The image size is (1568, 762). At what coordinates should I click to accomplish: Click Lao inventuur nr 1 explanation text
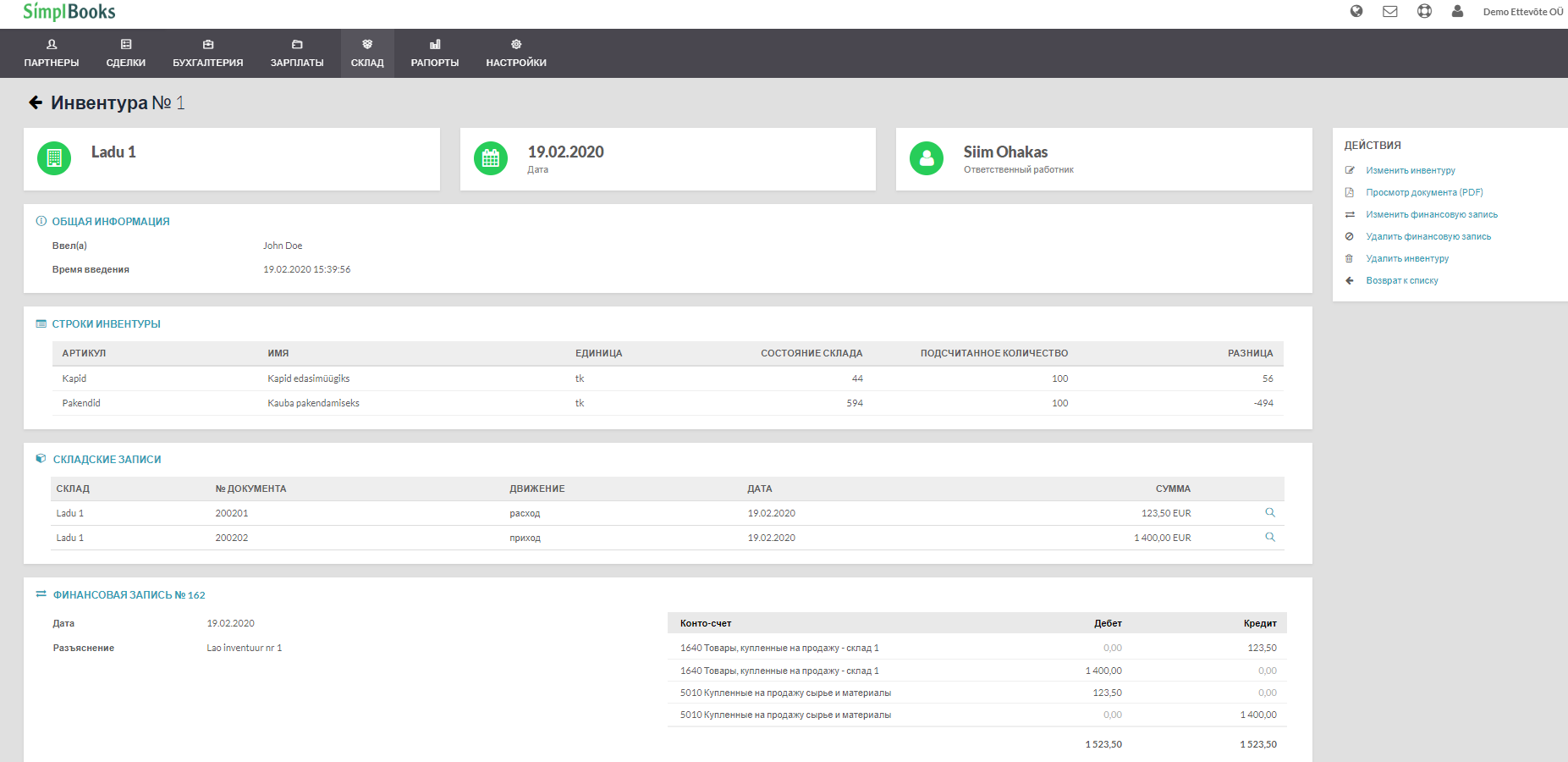point(245,648)
